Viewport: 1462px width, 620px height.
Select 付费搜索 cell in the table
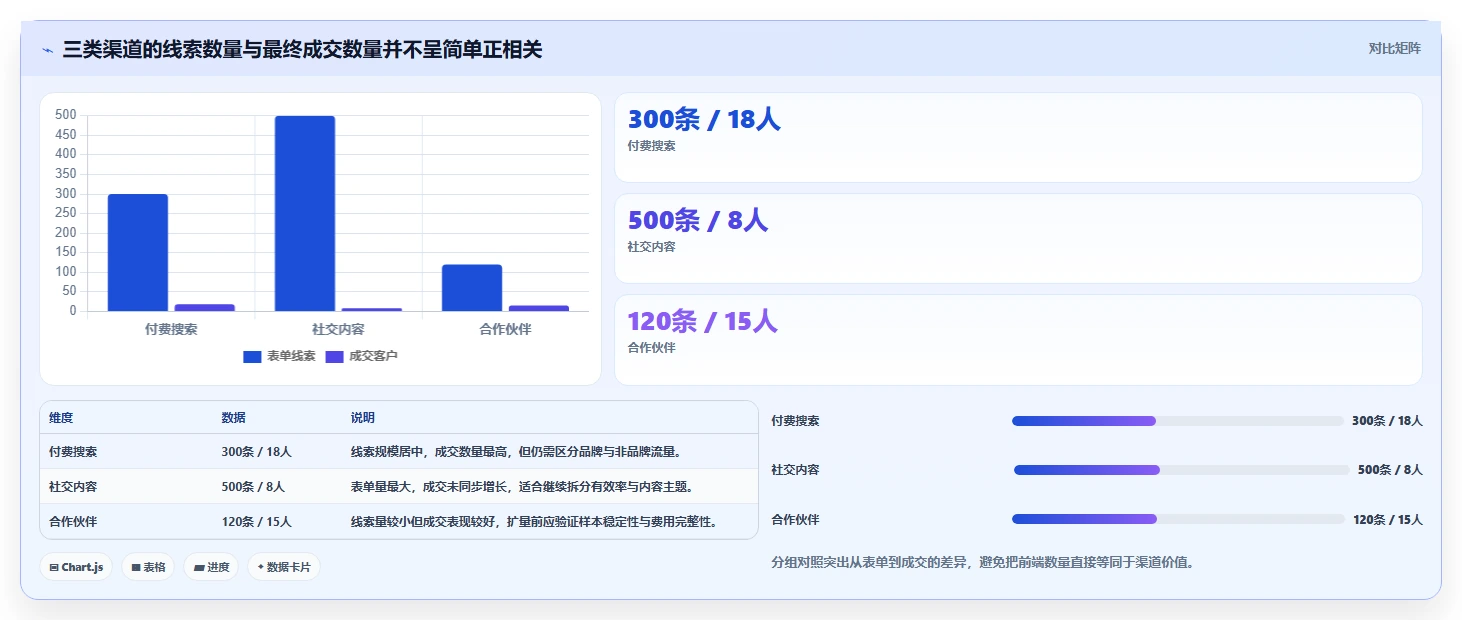click(x=73, y=452)
